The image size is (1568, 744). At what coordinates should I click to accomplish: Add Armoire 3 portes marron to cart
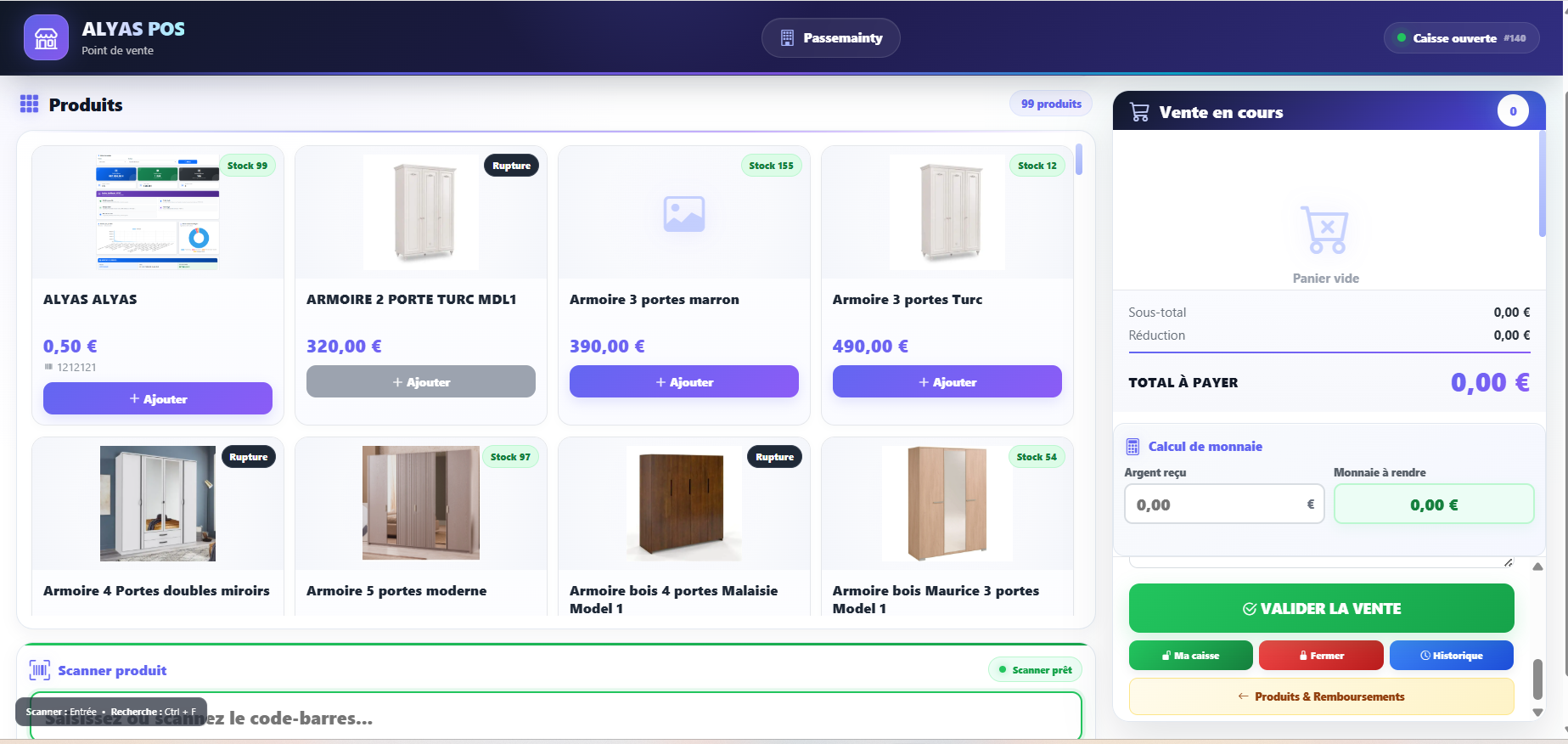pos(684,381)
